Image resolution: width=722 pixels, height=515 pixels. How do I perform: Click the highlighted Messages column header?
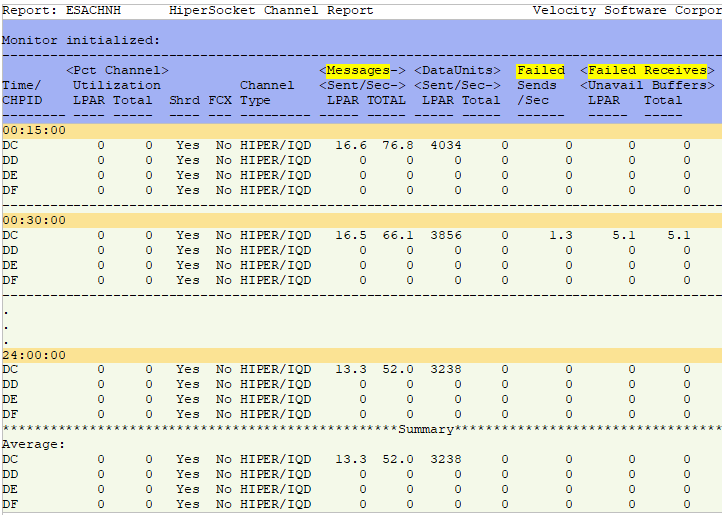pyautogui.click(x=358, y=70)
